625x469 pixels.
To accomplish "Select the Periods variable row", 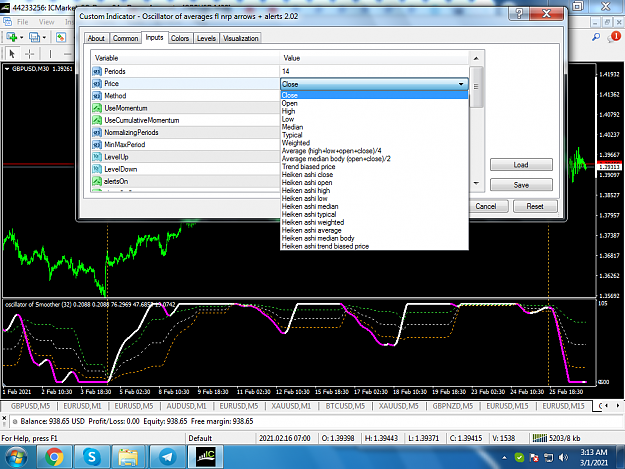I will pyautogui.click(x=186, y=71).
